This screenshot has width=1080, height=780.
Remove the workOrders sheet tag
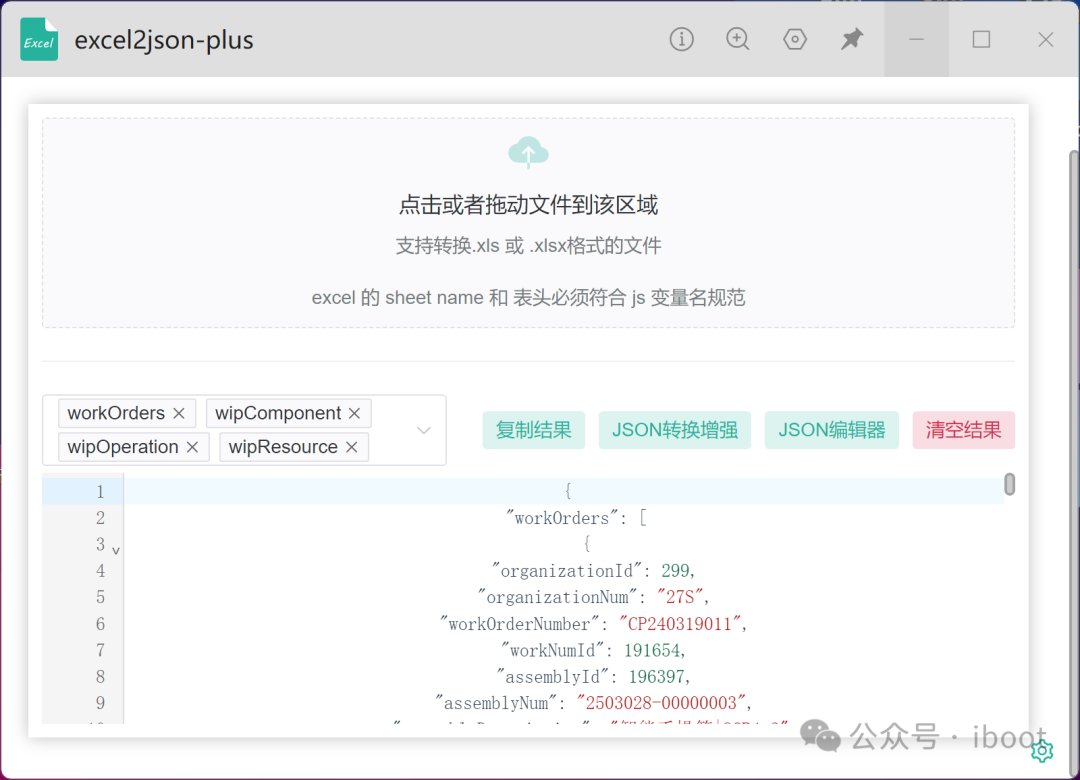(179, 413)
